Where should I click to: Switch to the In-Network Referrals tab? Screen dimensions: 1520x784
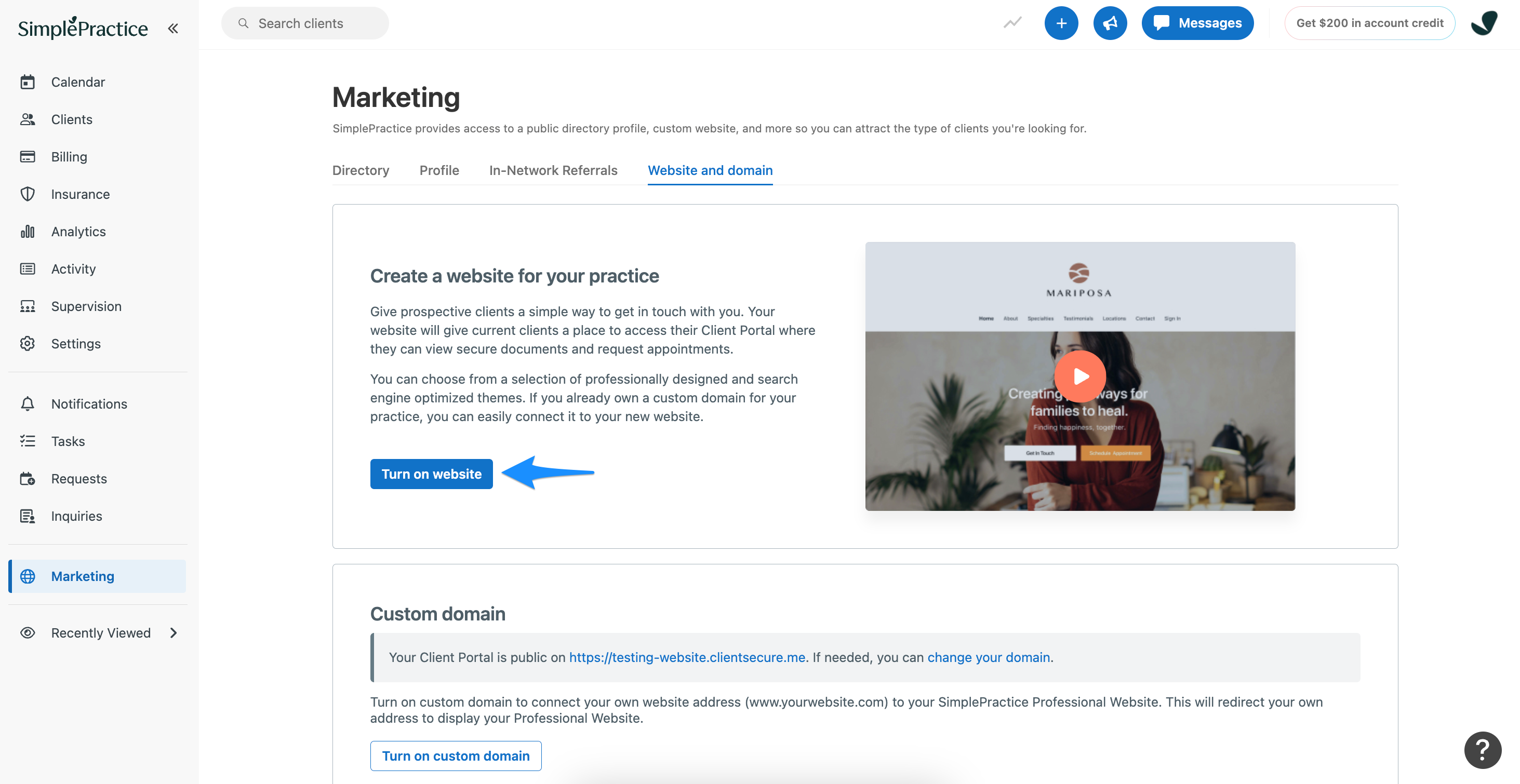[553, 170]
